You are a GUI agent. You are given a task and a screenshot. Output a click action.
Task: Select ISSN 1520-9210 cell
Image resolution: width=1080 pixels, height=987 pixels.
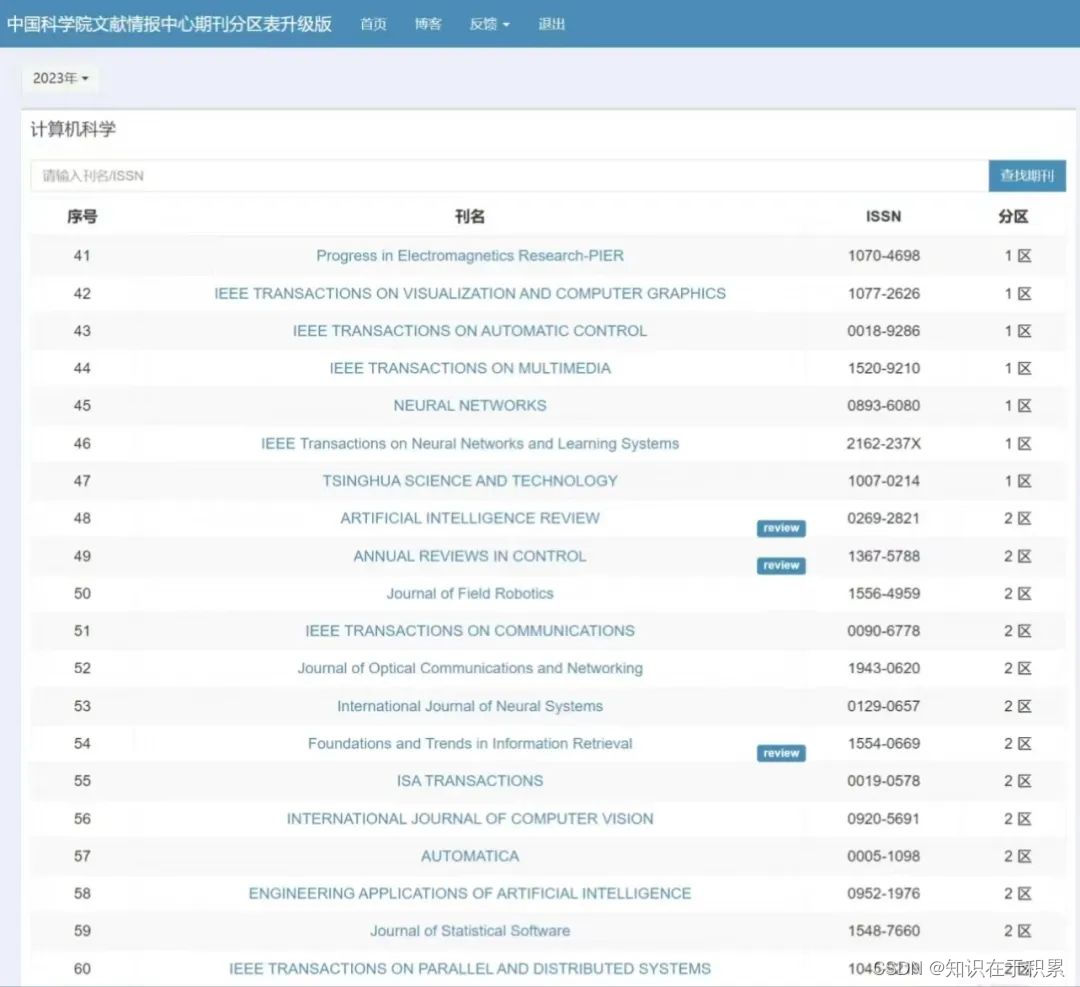pos(884,368)
